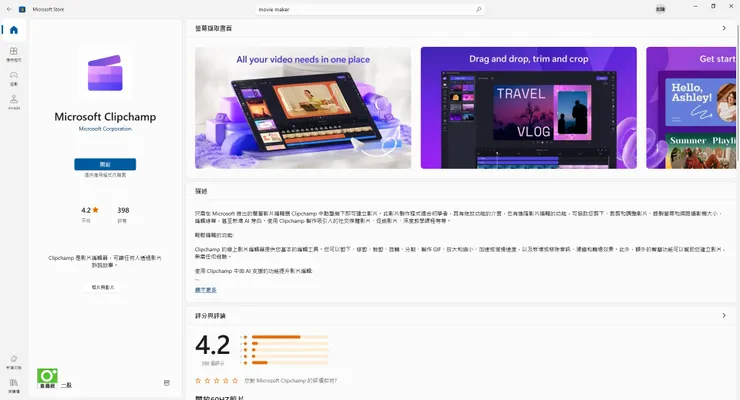Rate Clipchamp one star
The height and width of the screenshot is (400, 740).
[198, 380]
